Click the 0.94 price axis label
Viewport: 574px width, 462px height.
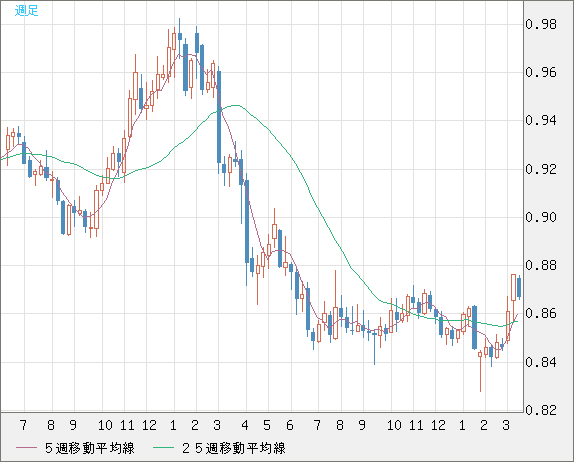(x=541, y=120)
